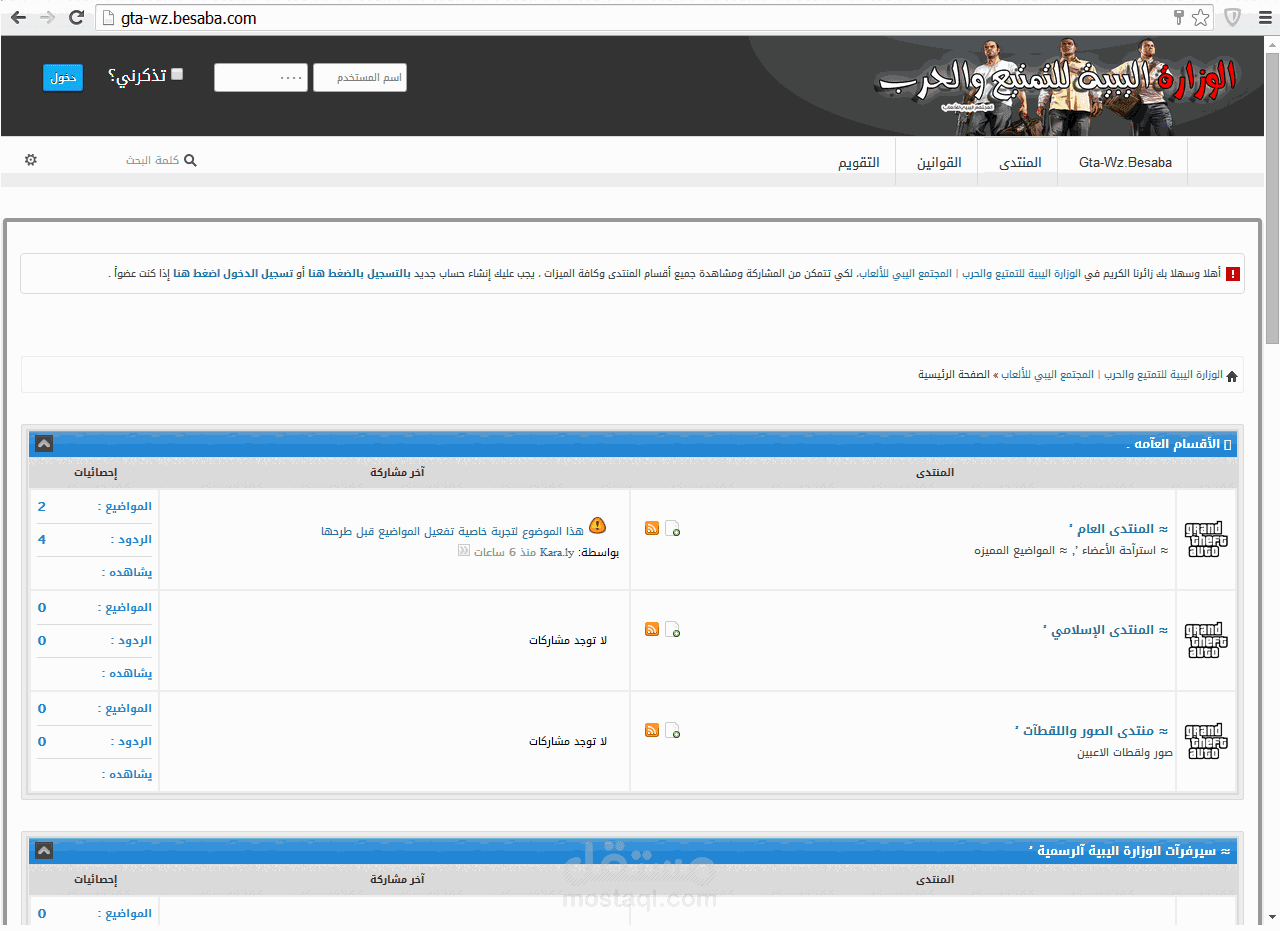Click سيرفرآت الوزارة الليبية آلرسمية title
This screenshot has width=1280, height=931.
(x=1130, y=851)
